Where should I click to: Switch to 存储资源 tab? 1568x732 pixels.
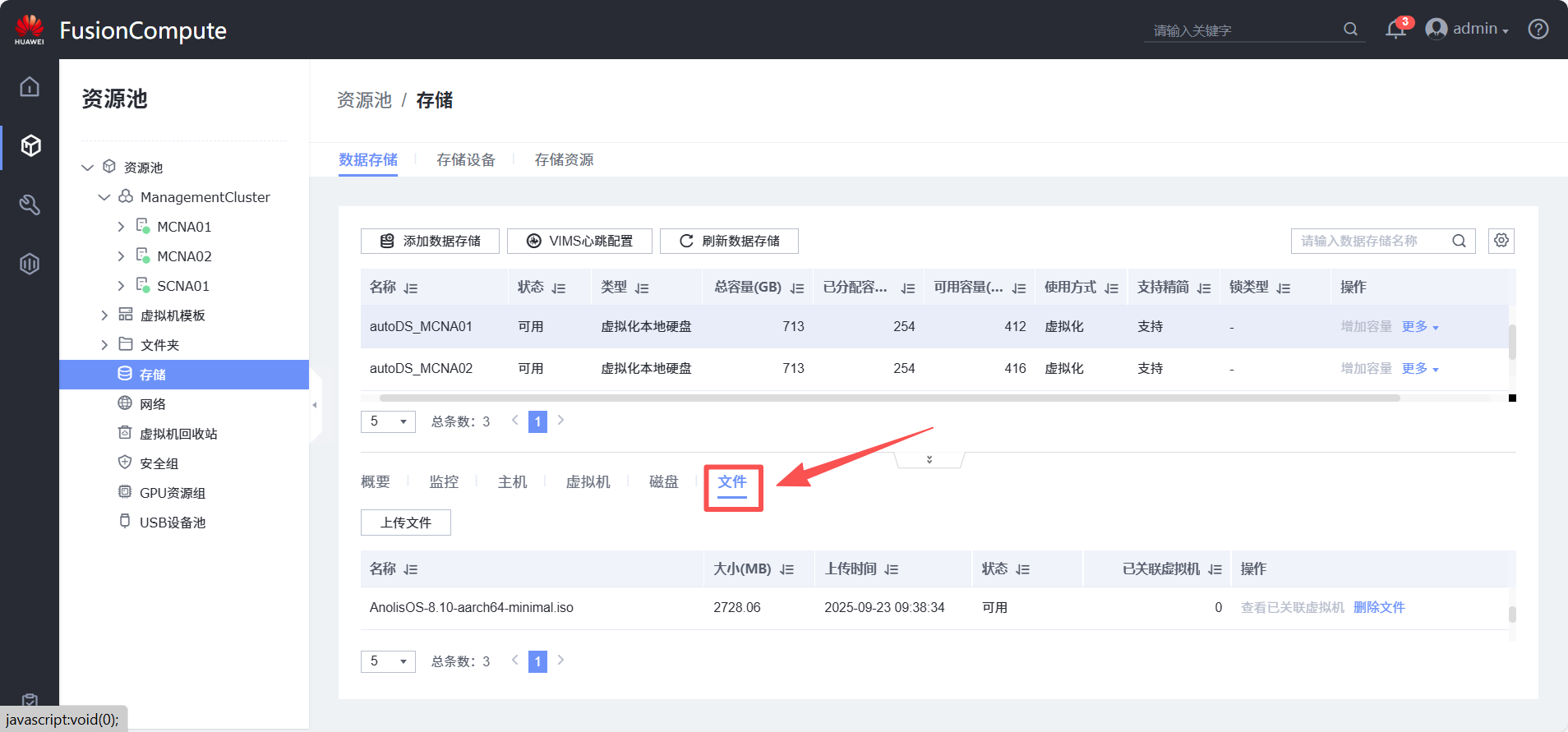point(564,159)
